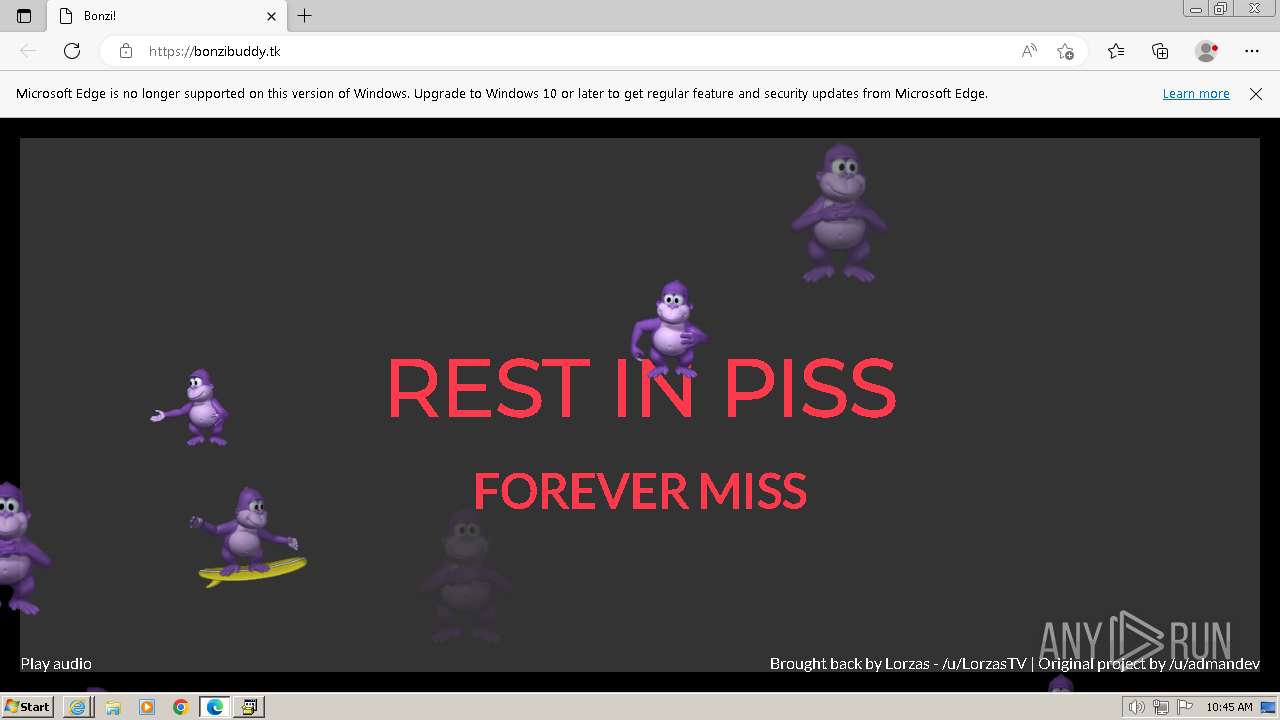Viewport: 1280px width, 720px height.
Task: Dismiss the Edge unsupported notification bar
Action: tap(1256, 94)
